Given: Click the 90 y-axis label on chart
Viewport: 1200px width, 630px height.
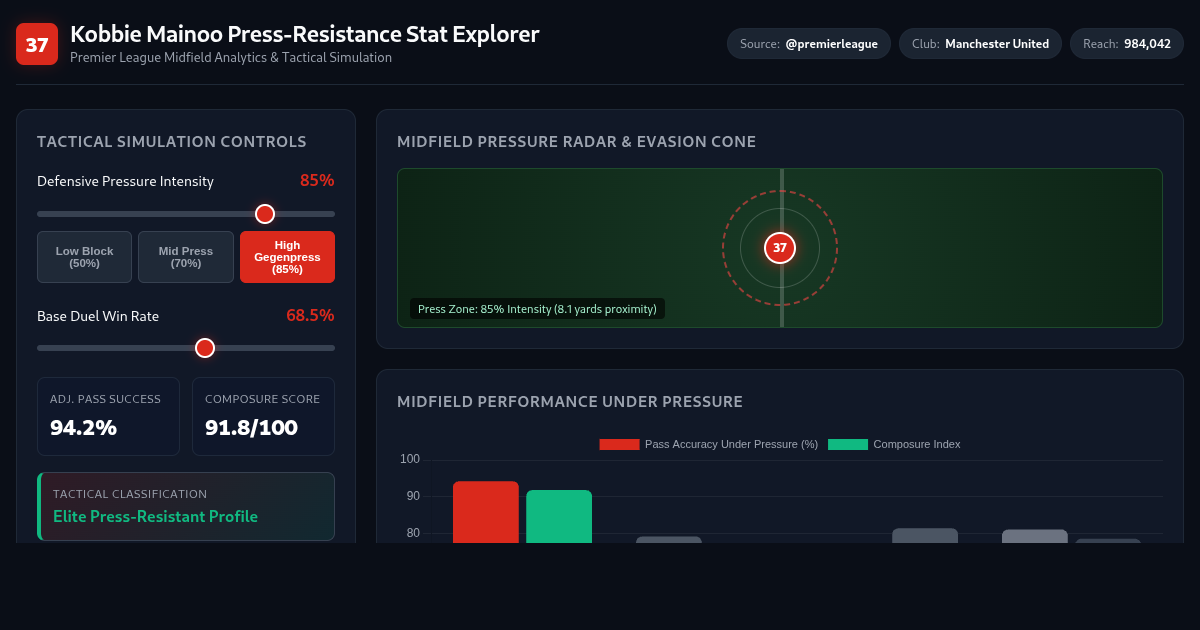Looking at the screenshot, I should click(x=413, y=496).
